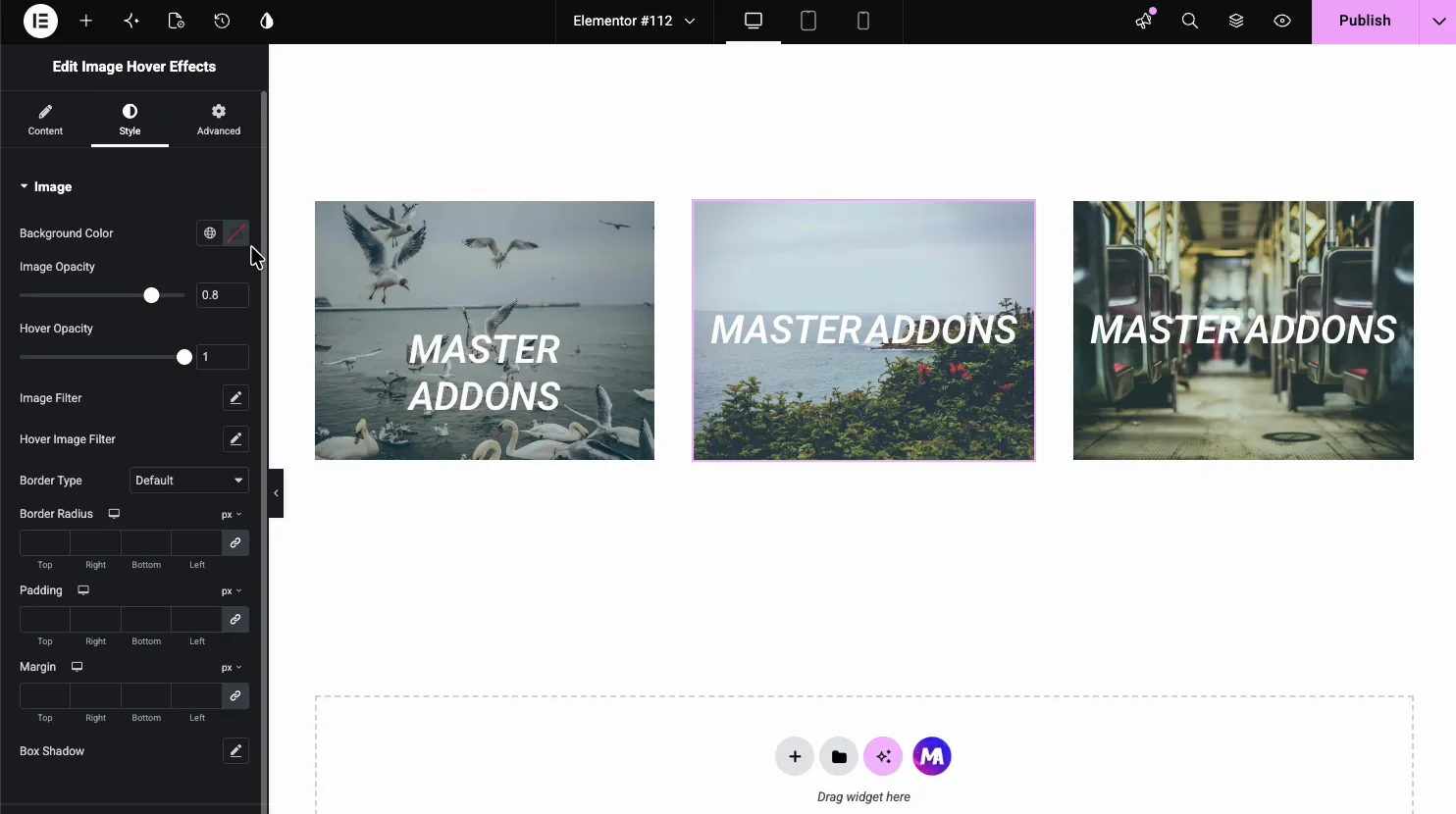This screenshot has width=1456, height=814.
Task: Click Border Radius Top input
Action: point(45,543)
